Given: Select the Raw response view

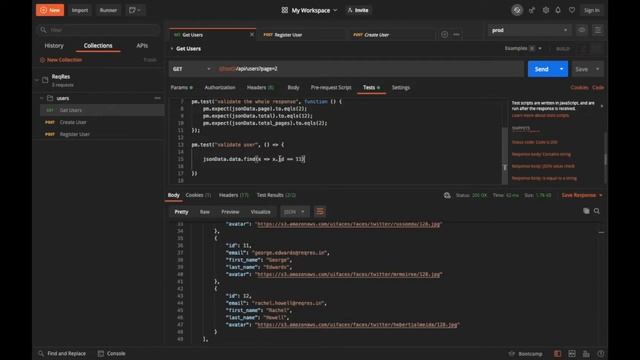Looking at the screenshot, I should [x=204, y=212].
